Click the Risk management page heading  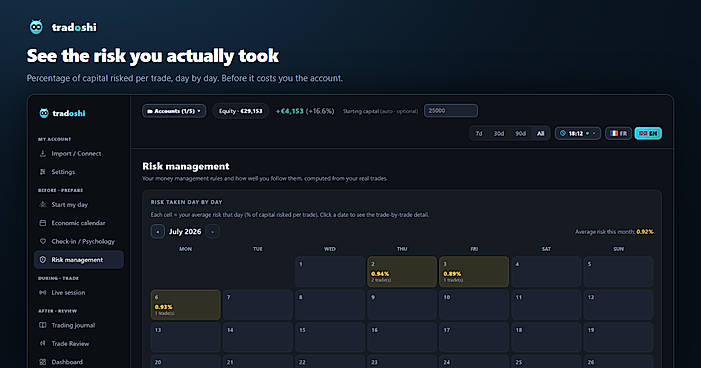click(x=186, y=166)
